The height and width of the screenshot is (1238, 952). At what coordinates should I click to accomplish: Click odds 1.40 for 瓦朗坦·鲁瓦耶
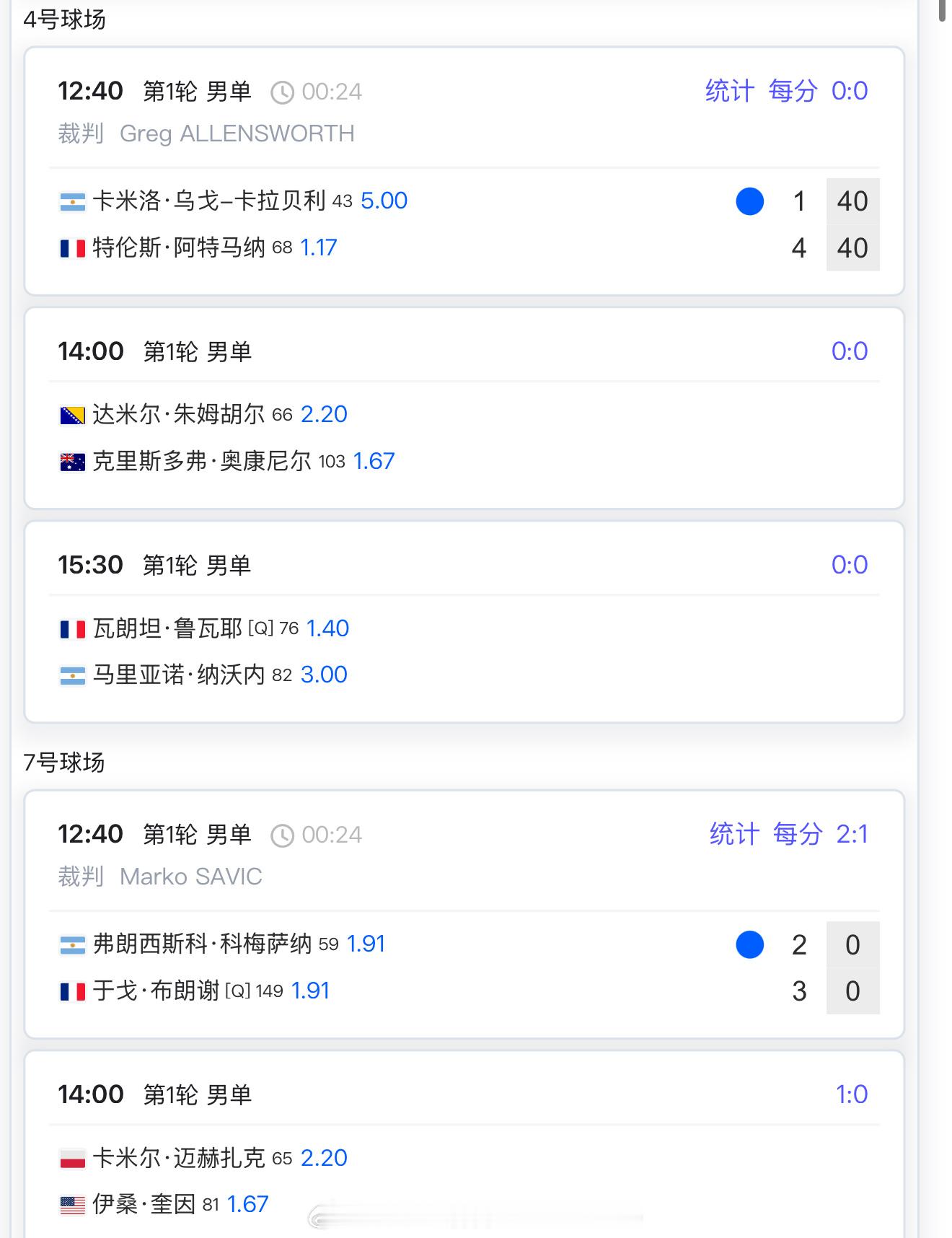click(327, 628)
